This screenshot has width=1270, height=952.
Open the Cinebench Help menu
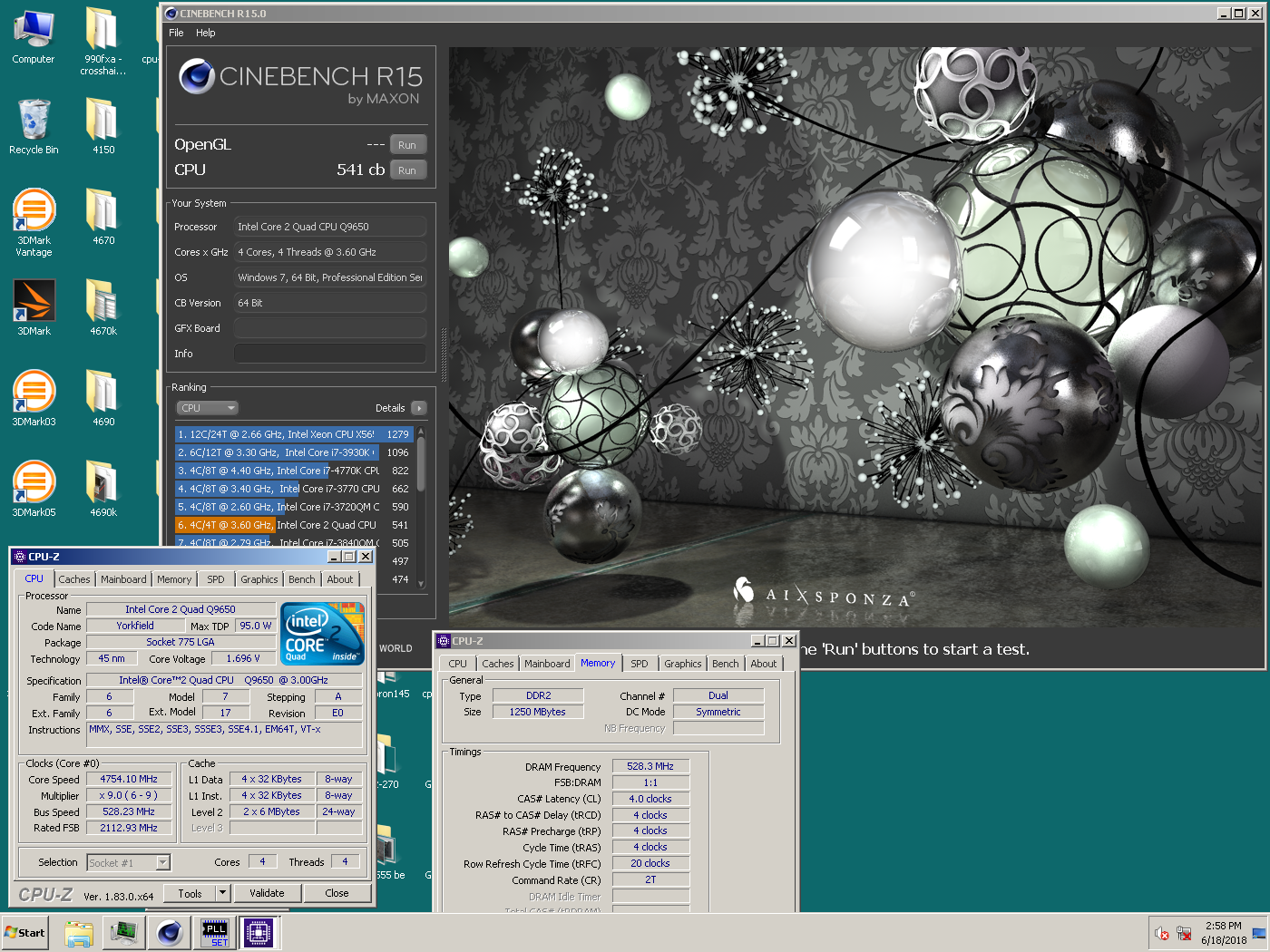click(206, 33)
